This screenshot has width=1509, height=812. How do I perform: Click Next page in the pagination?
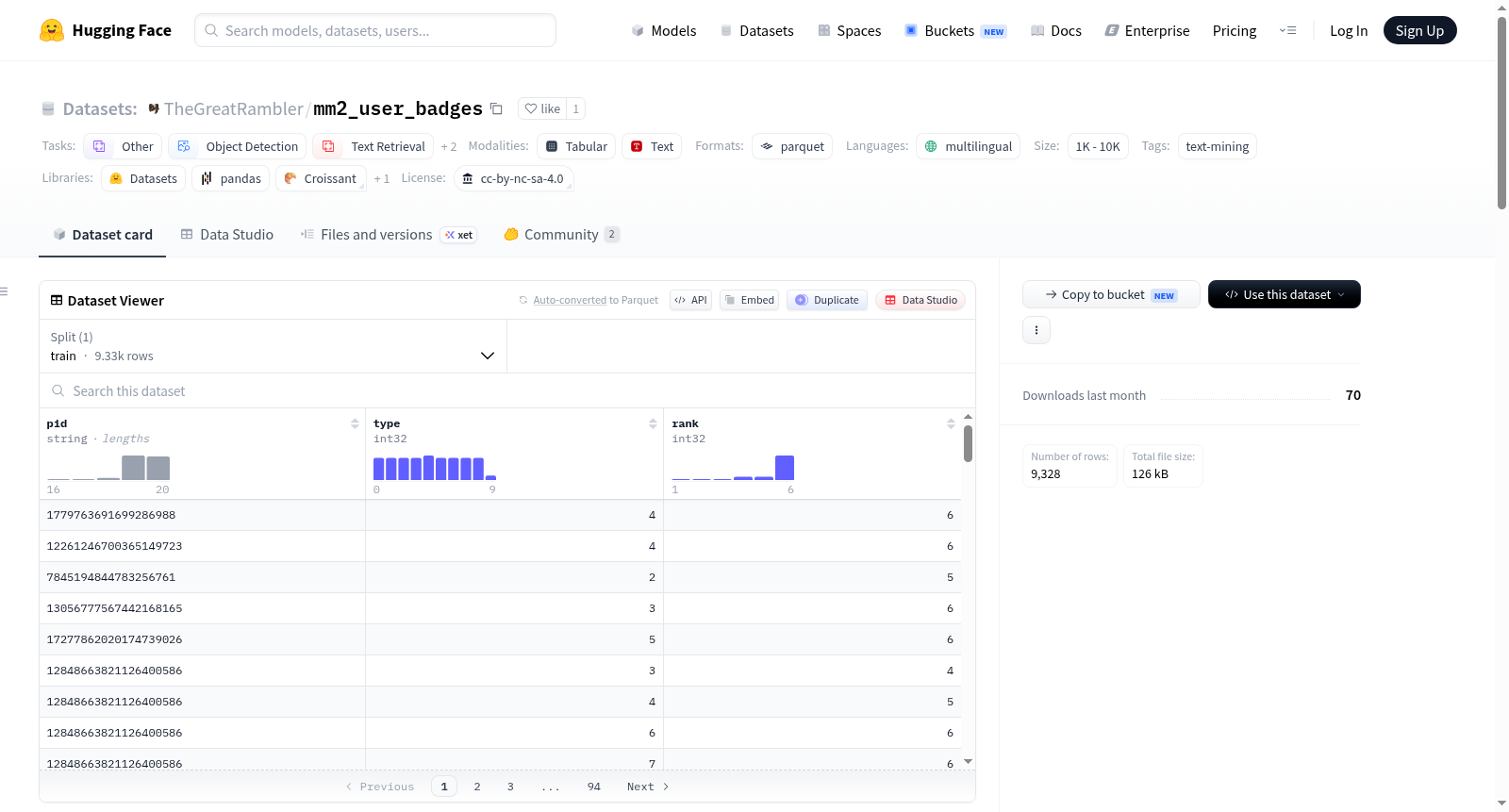tap(648, 787)
